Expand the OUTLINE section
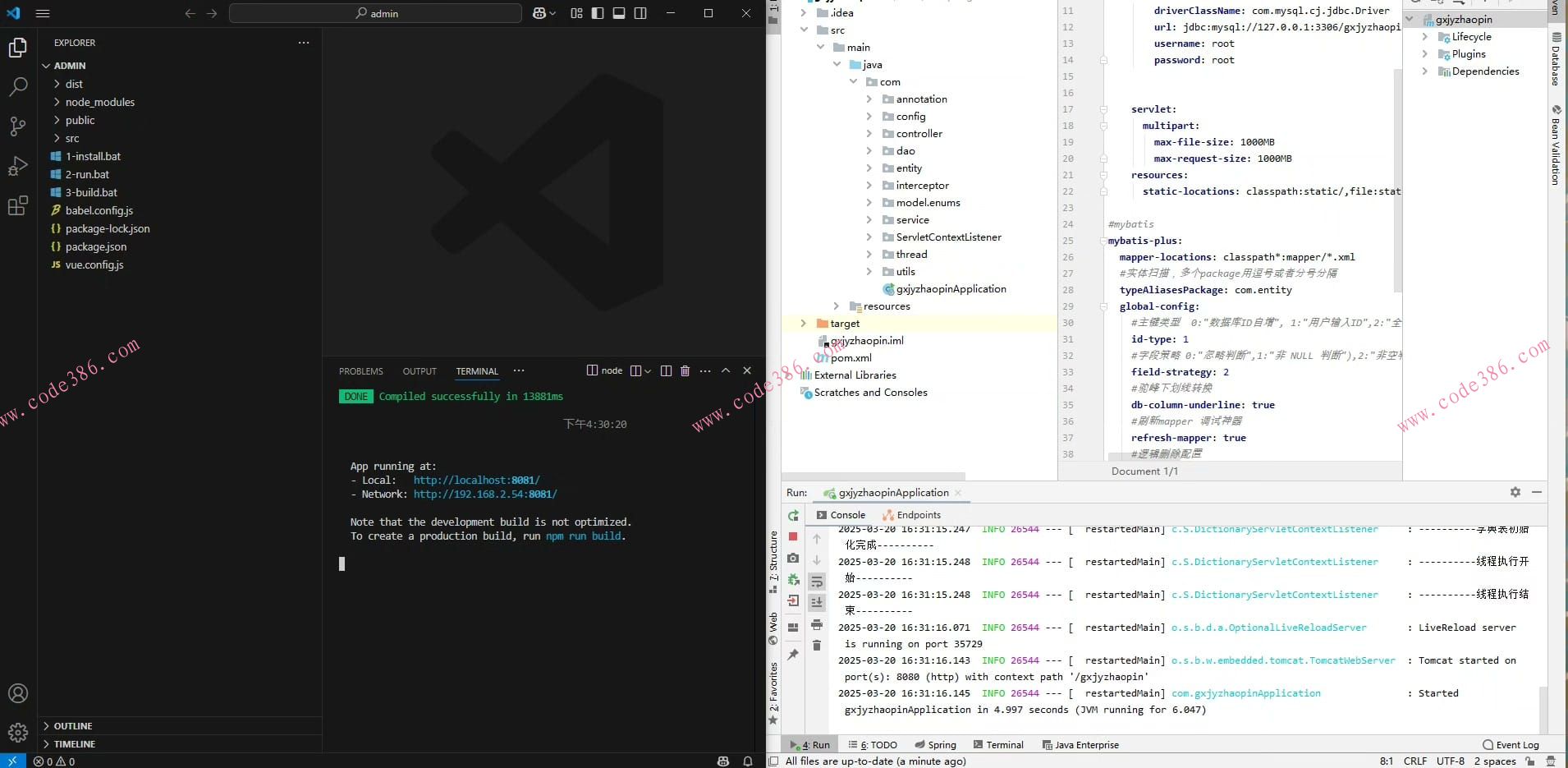 (x=73, y=726)
